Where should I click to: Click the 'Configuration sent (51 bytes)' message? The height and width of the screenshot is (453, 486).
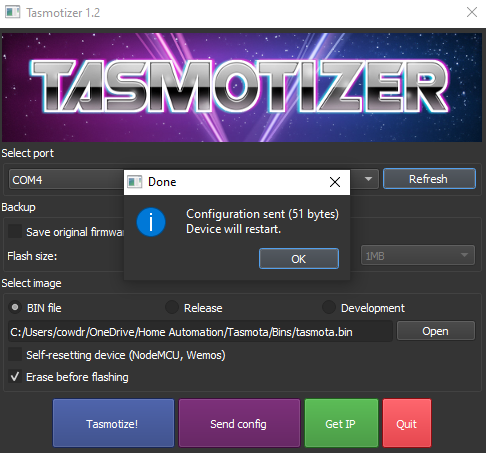click(x=262, y=214)
